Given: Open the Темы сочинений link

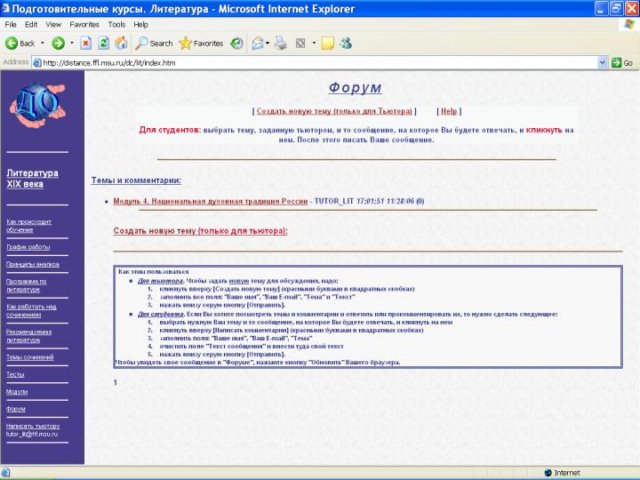Looking at the screenshot, I should pyautogui.click(x=30, y=357).
